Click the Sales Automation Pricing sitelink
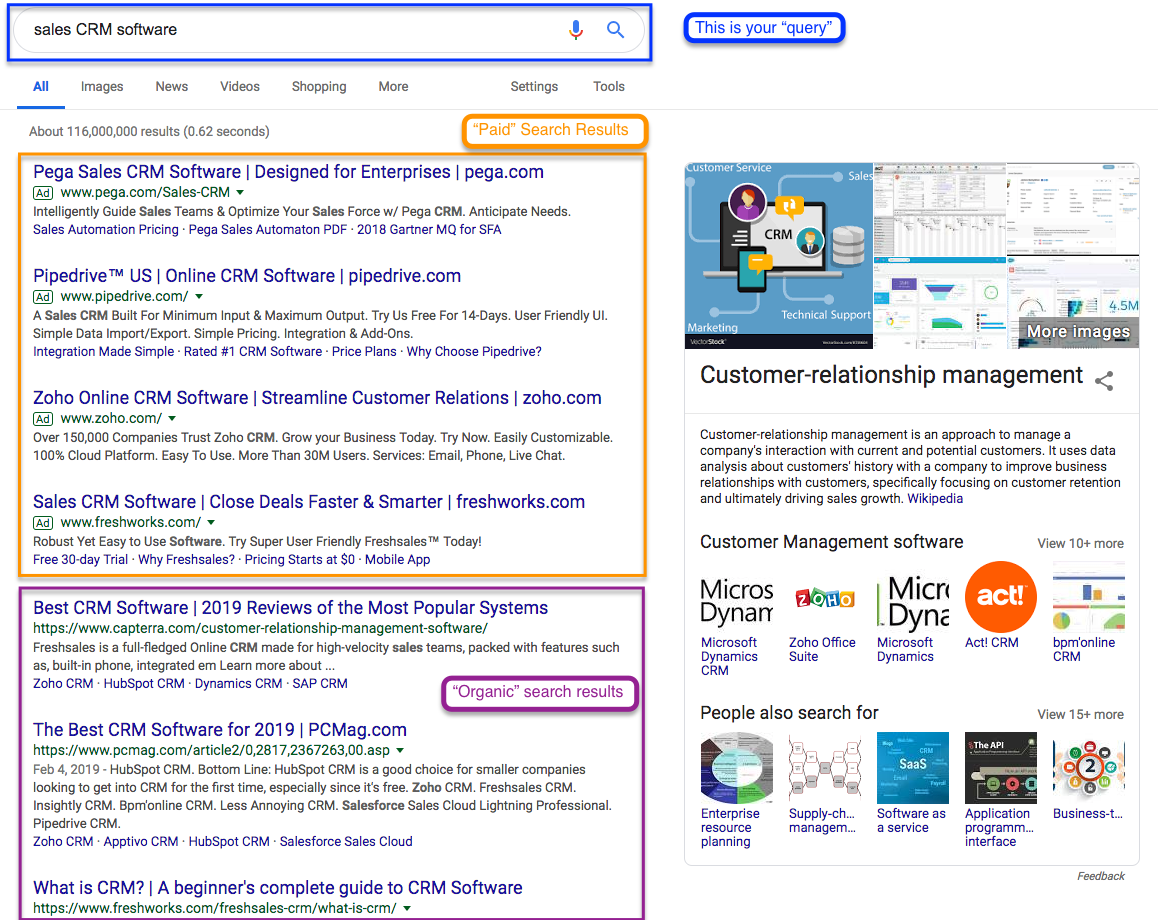The image size is (1158, 920). [106, 230]
